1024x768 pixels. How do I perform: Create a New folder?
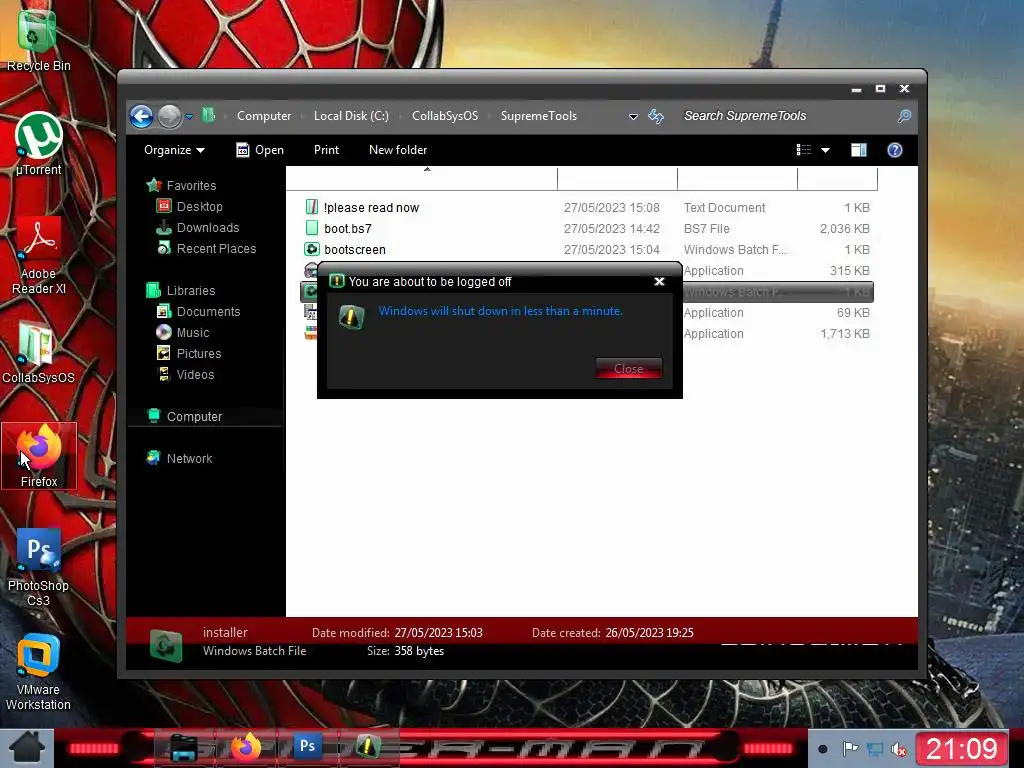pyautogui.click(x=398, y=150)
